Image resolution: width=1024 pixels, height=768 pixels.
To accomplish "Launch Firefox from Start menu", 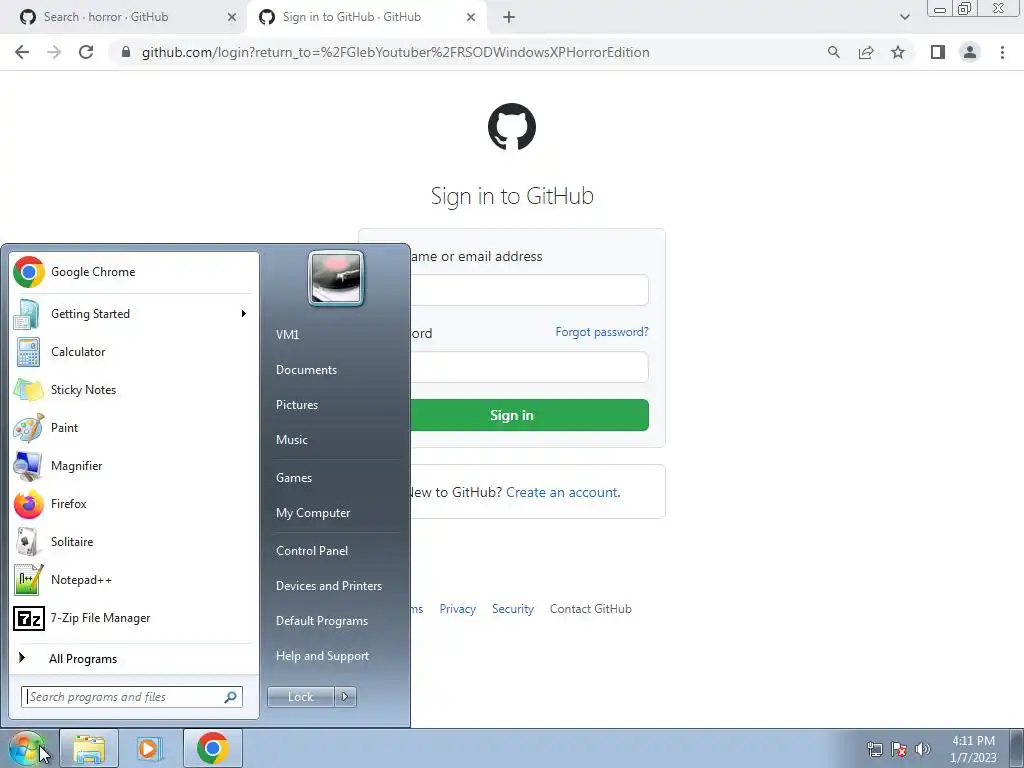I will [134, 504].
